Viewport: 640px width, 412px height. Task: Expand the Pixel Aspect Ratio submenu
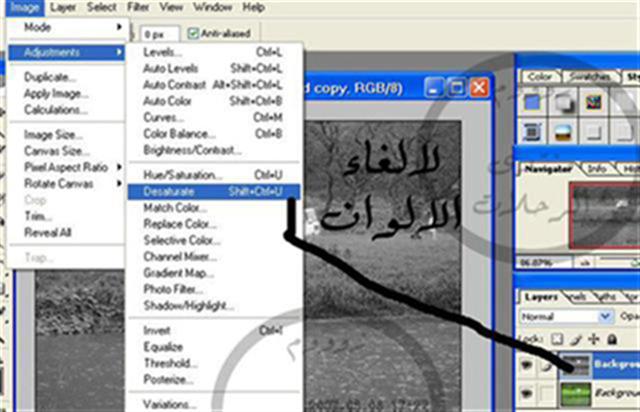click(67, 167)
